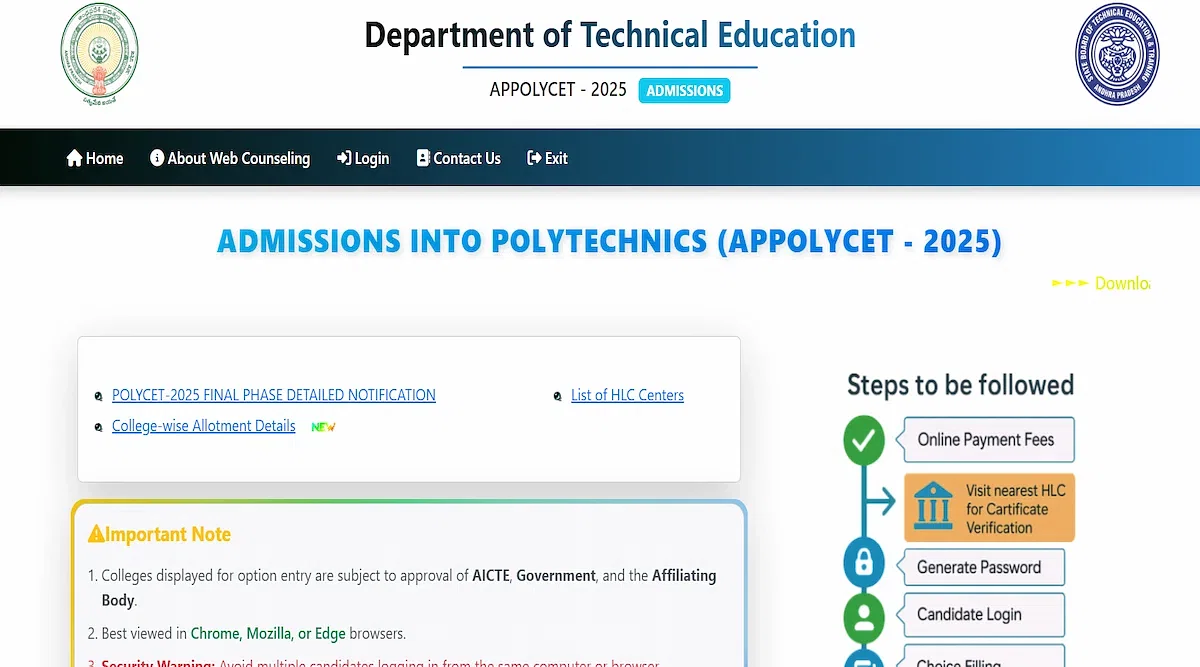Screen dimensions: 1200x667
Task: Click the house icon beside Home
Action: [74, 158]
